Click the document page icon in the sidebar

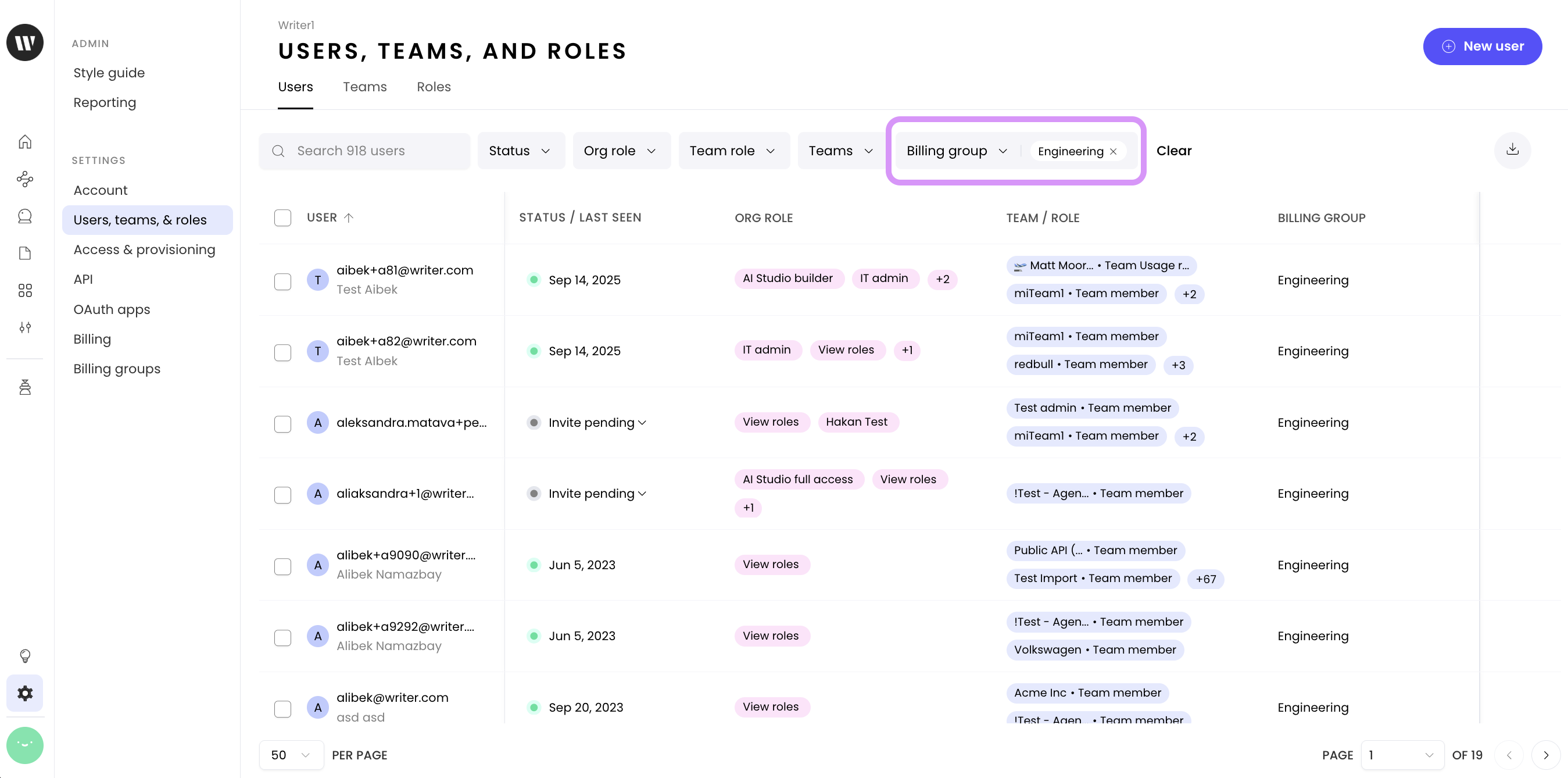pyautogui.click(x=25, y=253)
